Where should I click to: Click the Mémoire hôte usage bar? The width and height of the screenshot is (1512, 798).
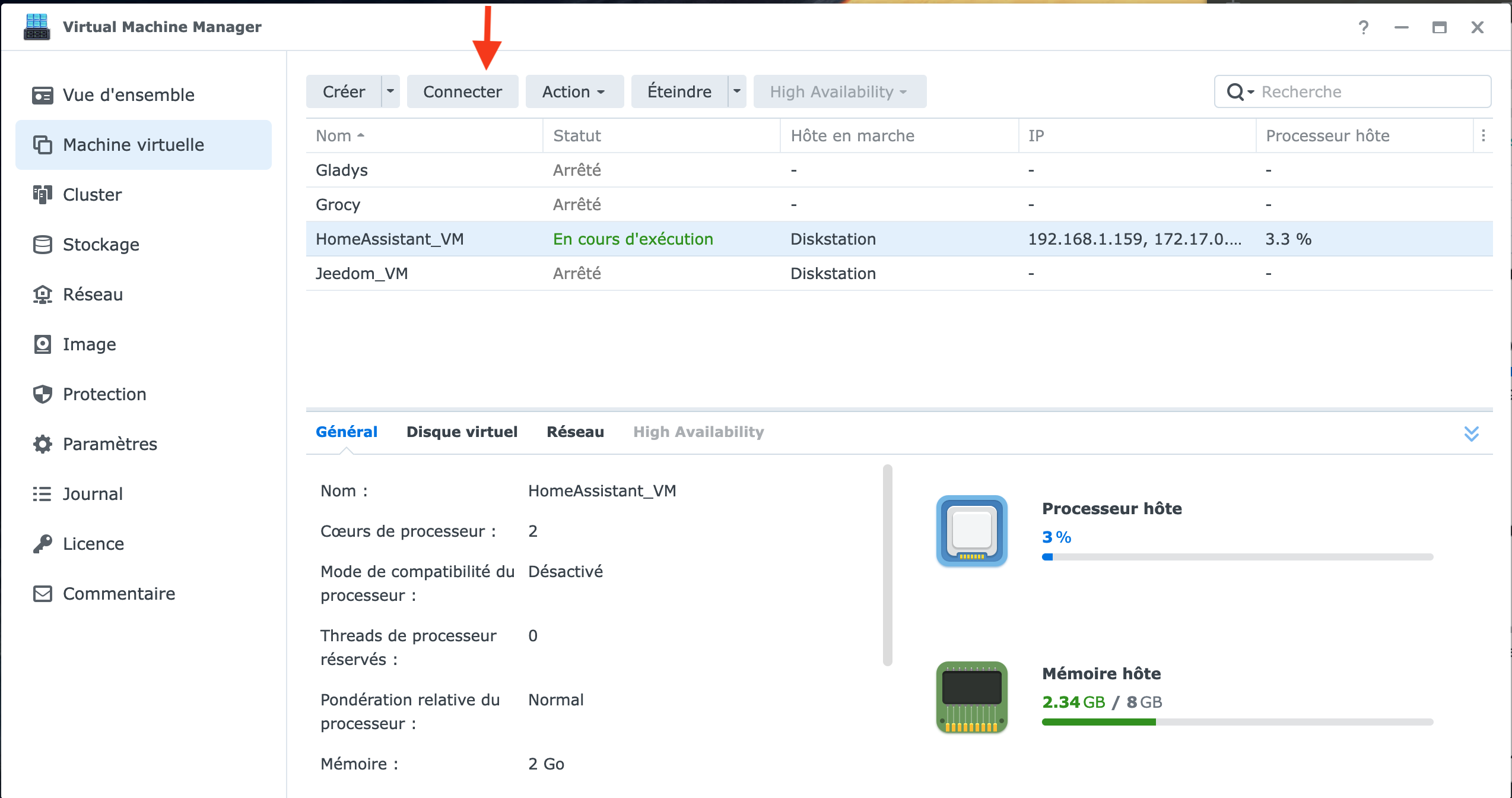click(1237, 722)
